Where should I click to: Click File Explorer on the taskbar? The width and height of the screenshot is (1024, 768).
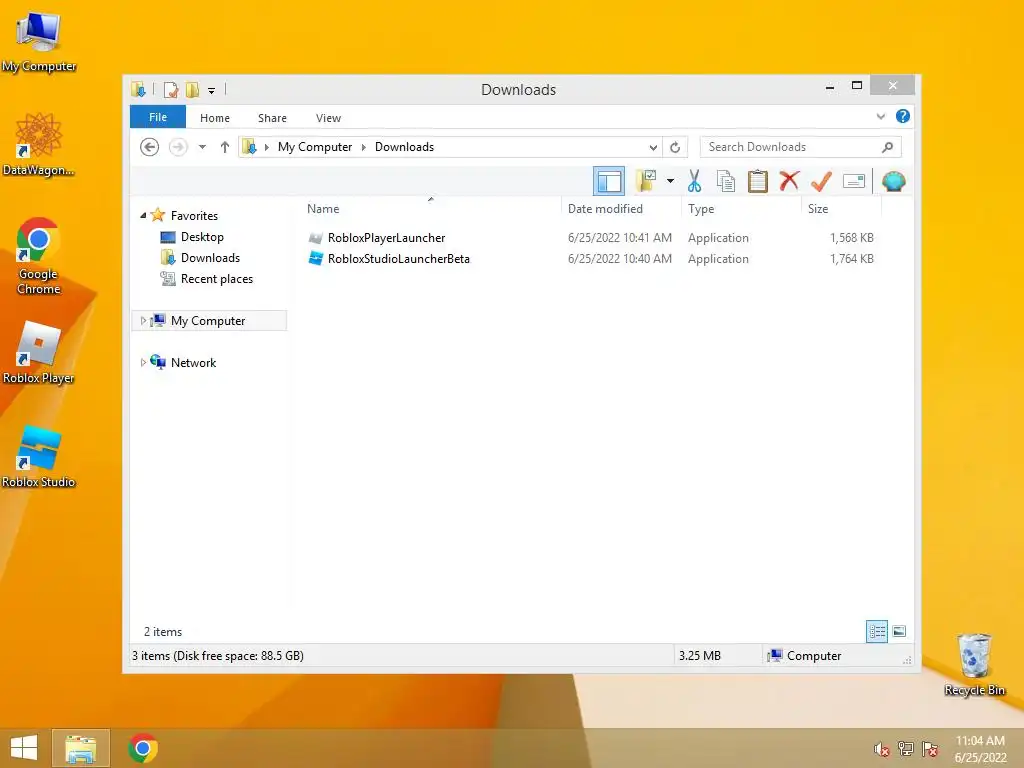80,748
